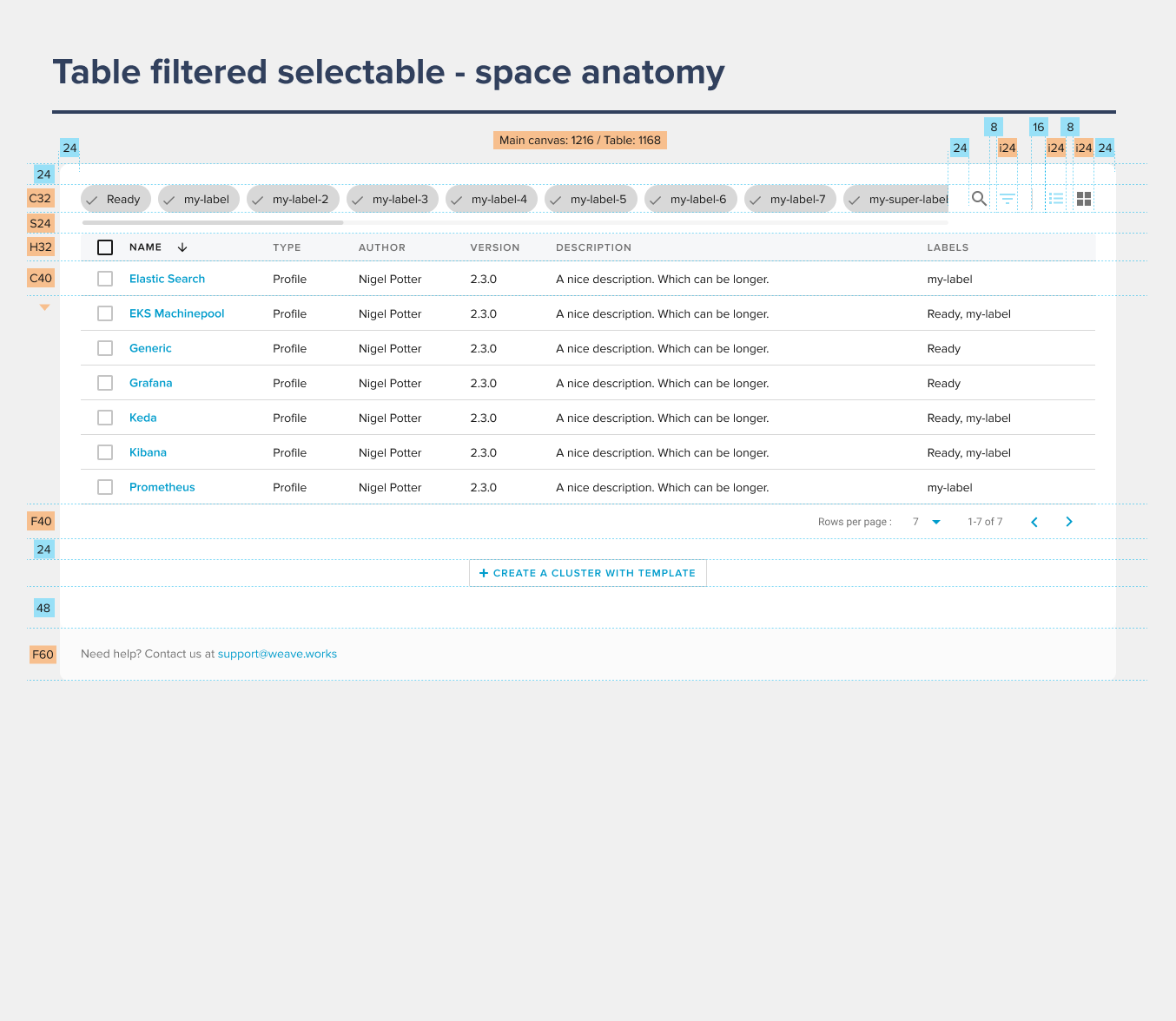The width and height of the screenshot is (1176, 1021).
Task: Open the Elastic Search cluster link
Action: click(167, 279)
